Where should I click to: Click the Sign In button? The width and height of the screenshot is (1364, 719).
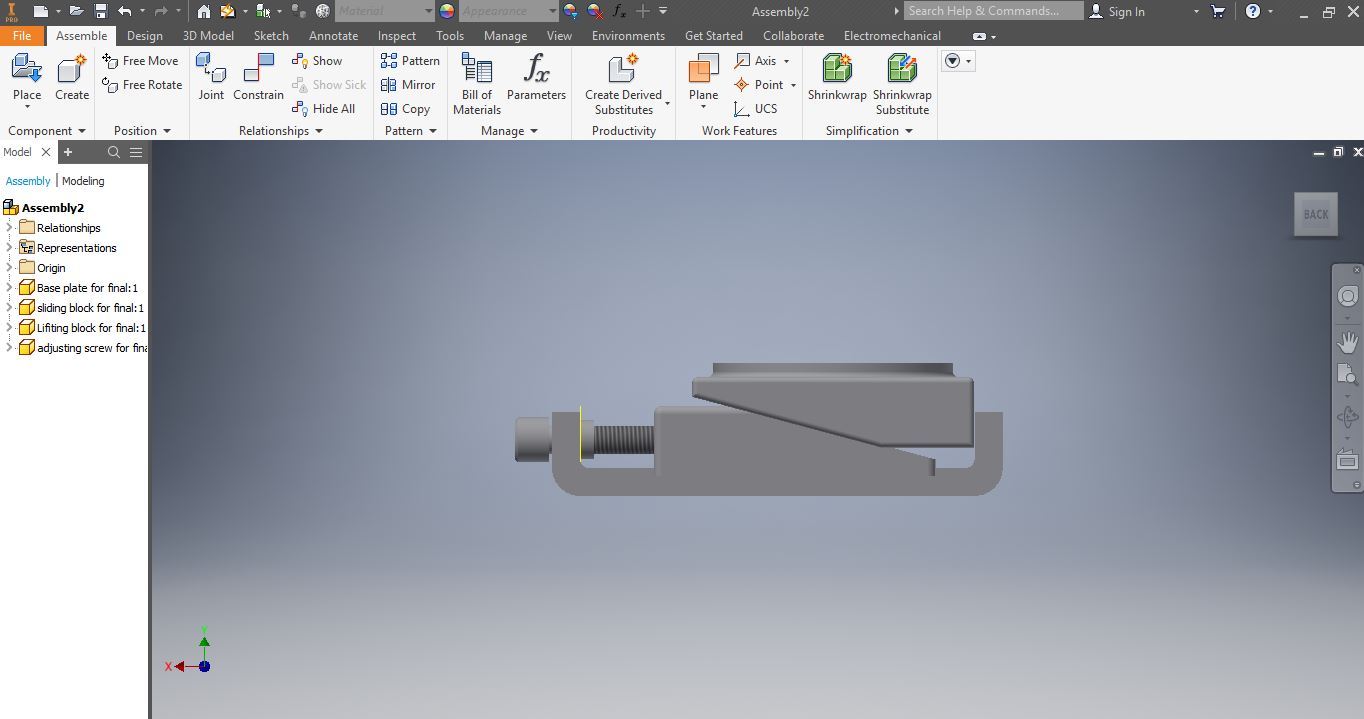pyautogui.click(x=1116, y=11)
